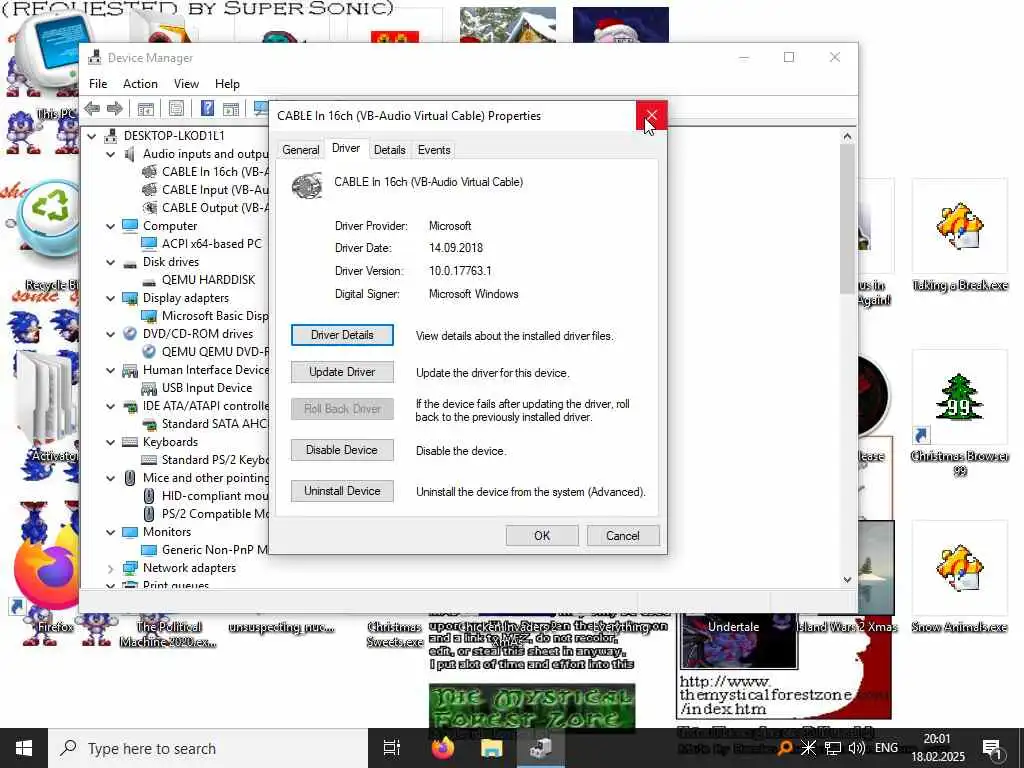Viewport: 1024px width, 768px height.
Task: Click the ACPI x64-based PC icon
Action: [150, 244]
